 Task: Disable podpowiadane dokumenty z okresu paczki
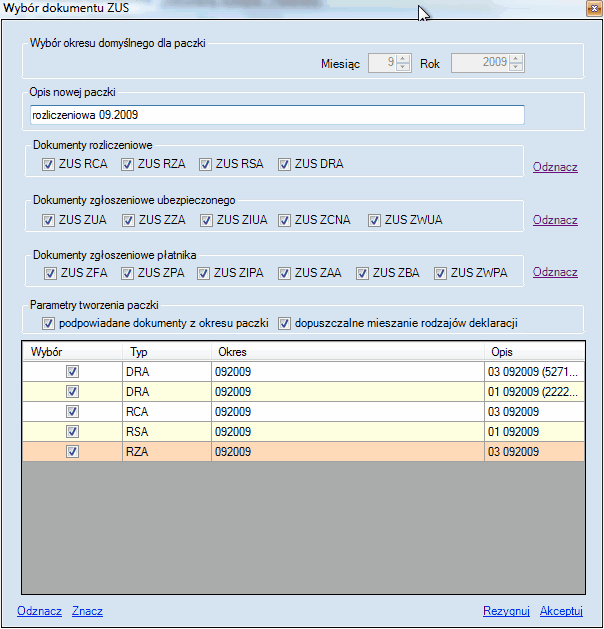tap(49, 324)
